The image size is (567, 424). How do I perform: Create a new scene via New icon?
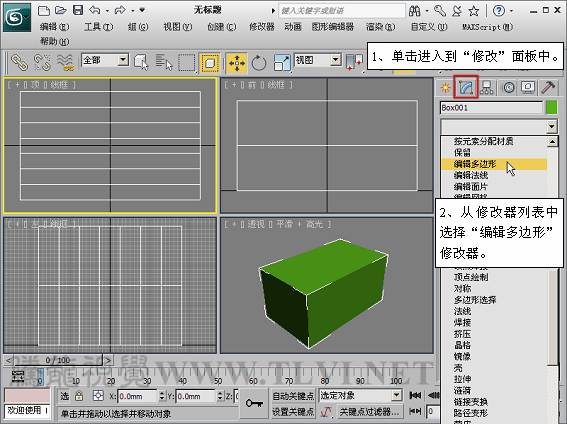pyautogui.click(x=44, y=10)
